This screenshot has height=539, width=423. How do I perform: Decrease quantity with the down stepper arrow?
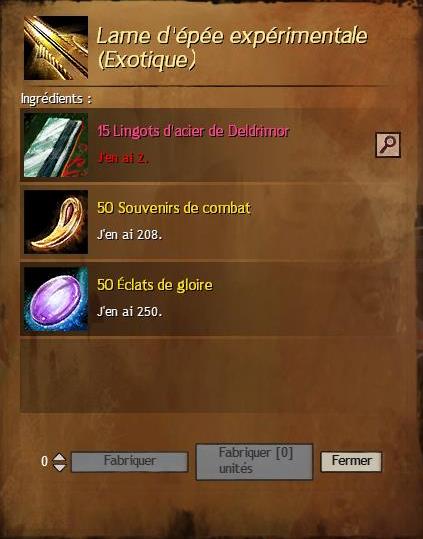(x=59, y=467)
